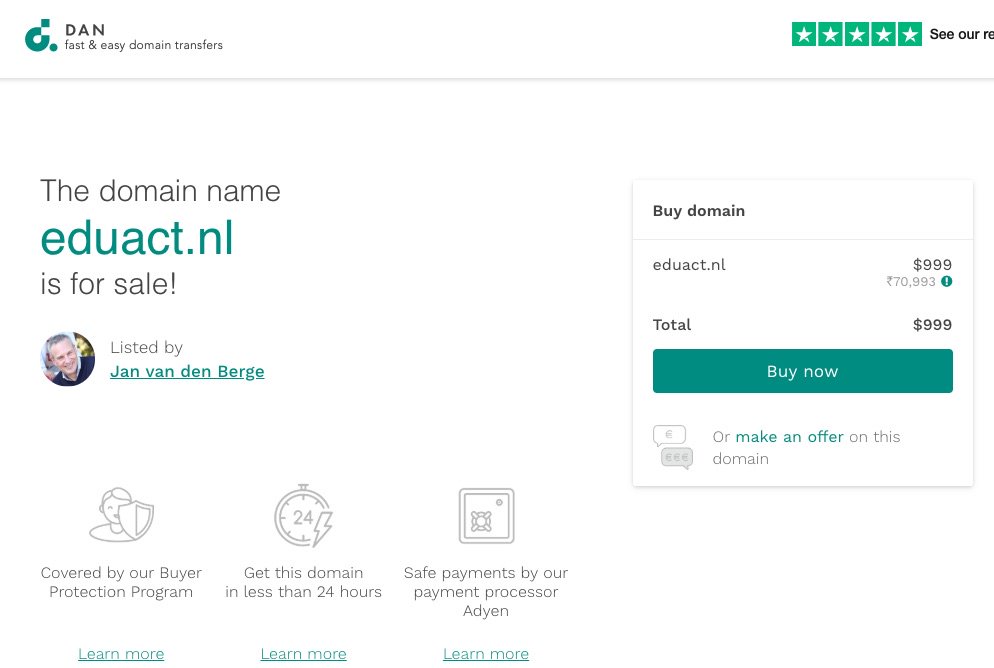
Task: Click the 24-hour stopwatch icon
Action: pyautogui.click(x=304, y=515)
